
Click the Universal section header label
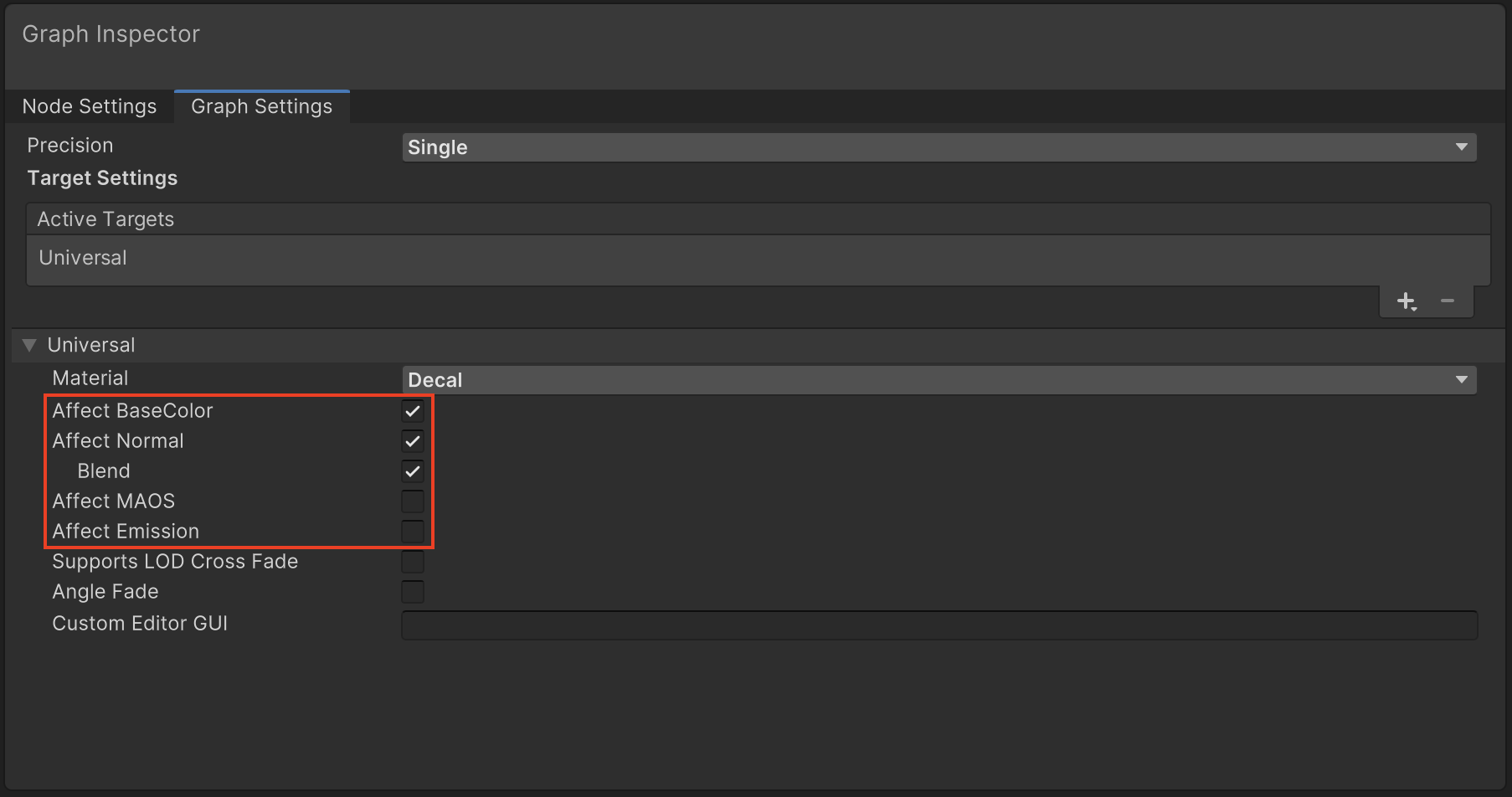[x=91, y=345]
